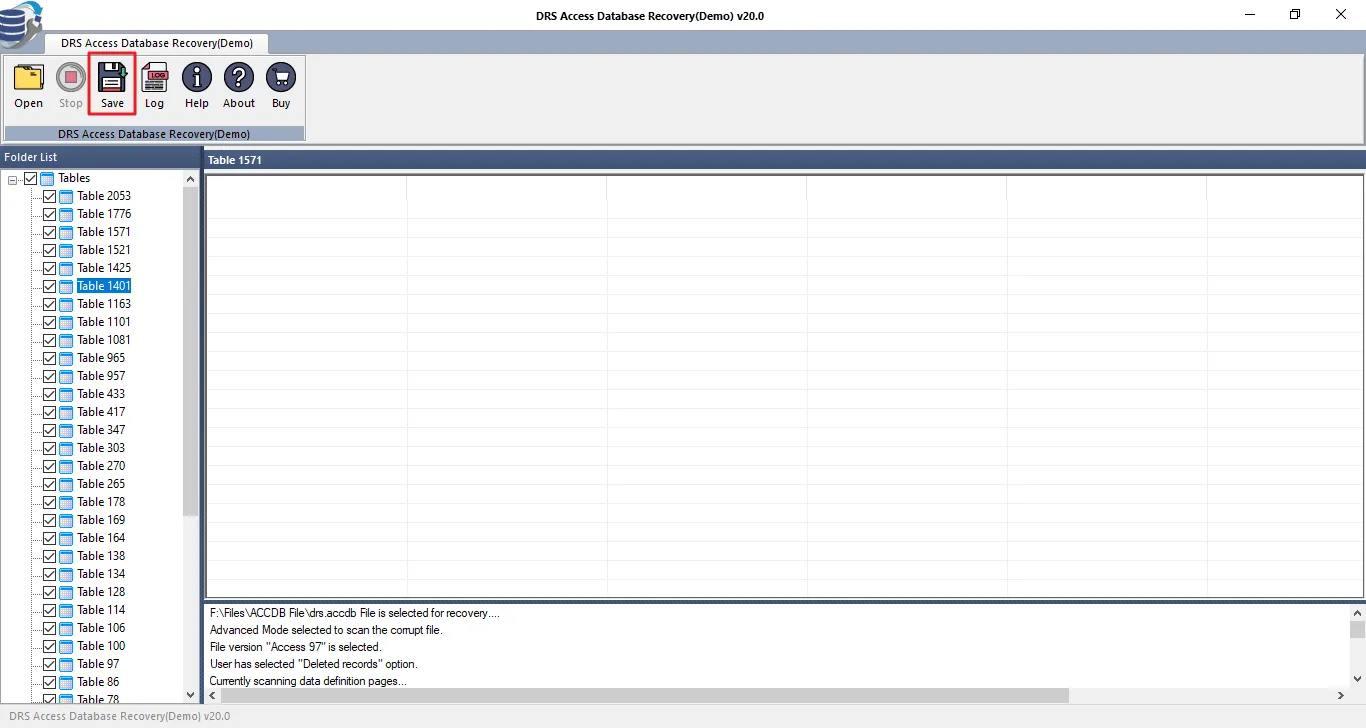Viewport: 1366px width, 728px height.
Task: Select Table 128 in folder list
Action: 101,592
